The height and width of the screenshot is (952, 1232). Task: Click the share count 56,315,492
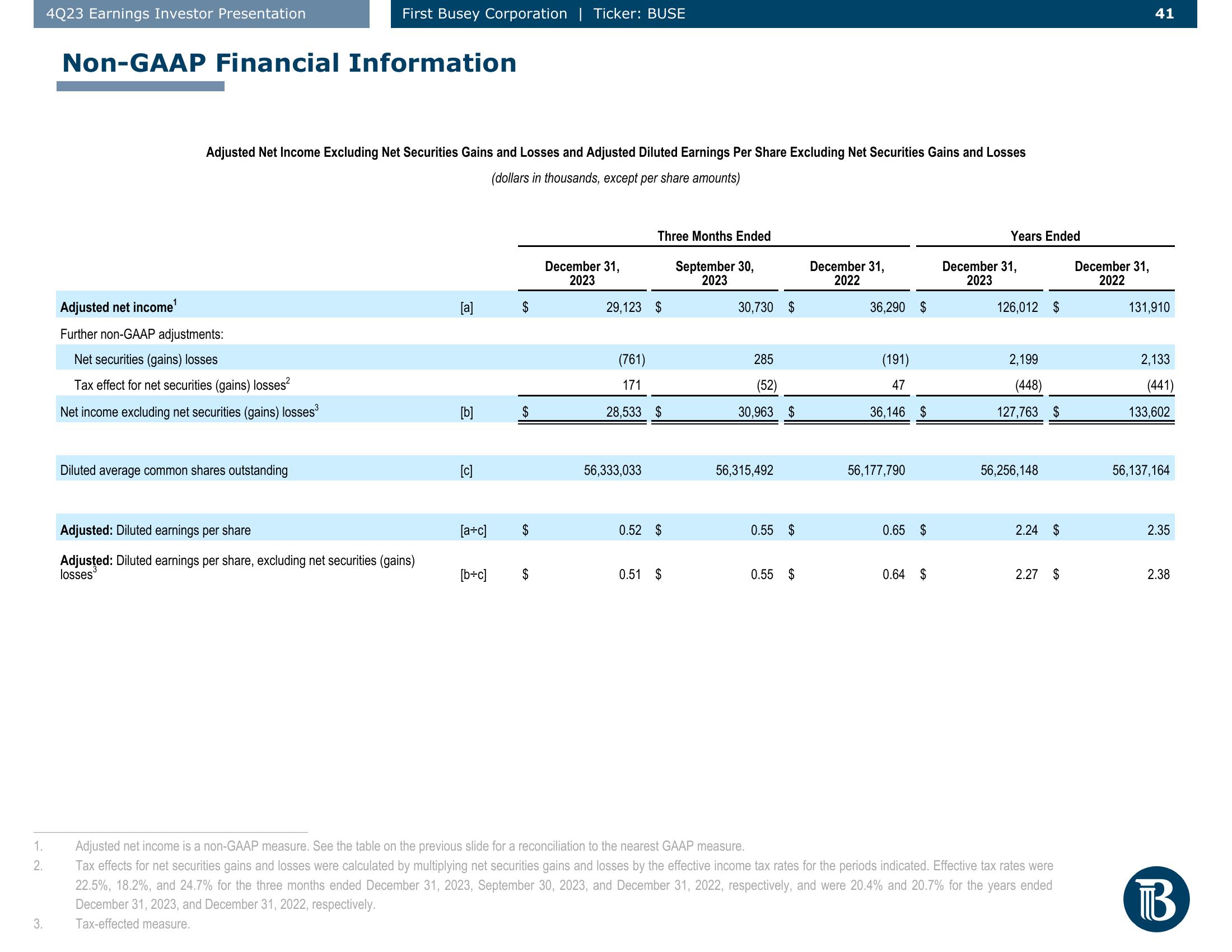click(x=745, y=470)
